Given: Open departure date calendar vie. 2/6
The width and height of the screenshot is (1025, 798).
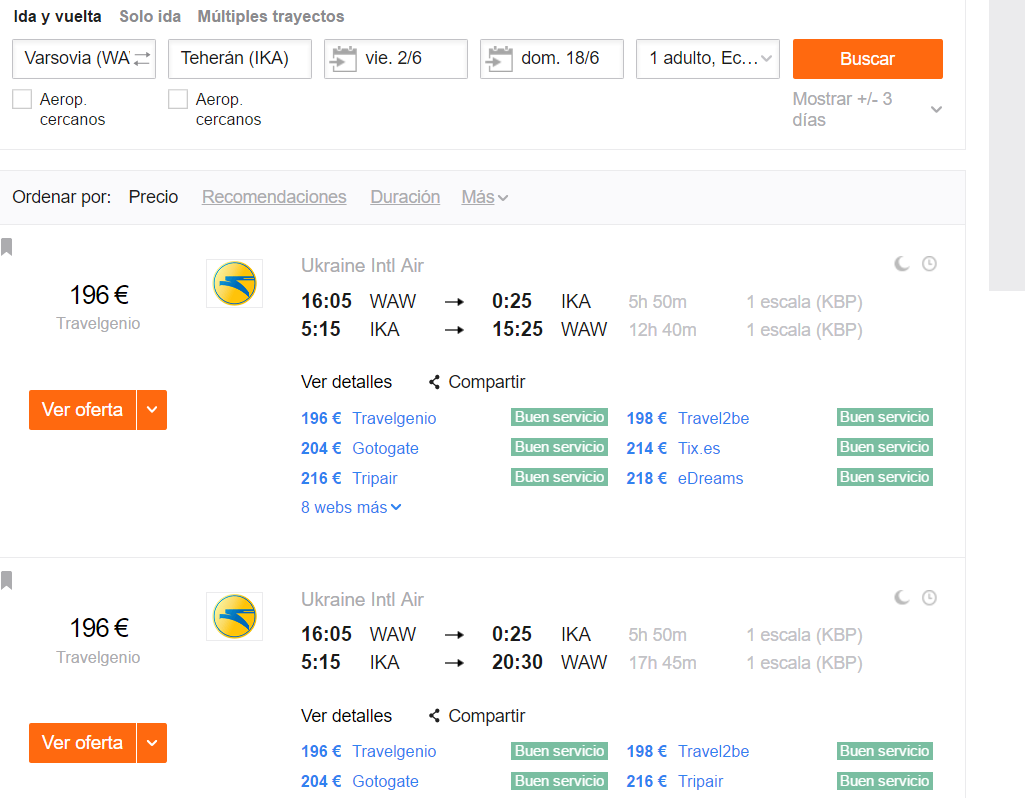Looking at the screenshot, I should coord(395,59).
